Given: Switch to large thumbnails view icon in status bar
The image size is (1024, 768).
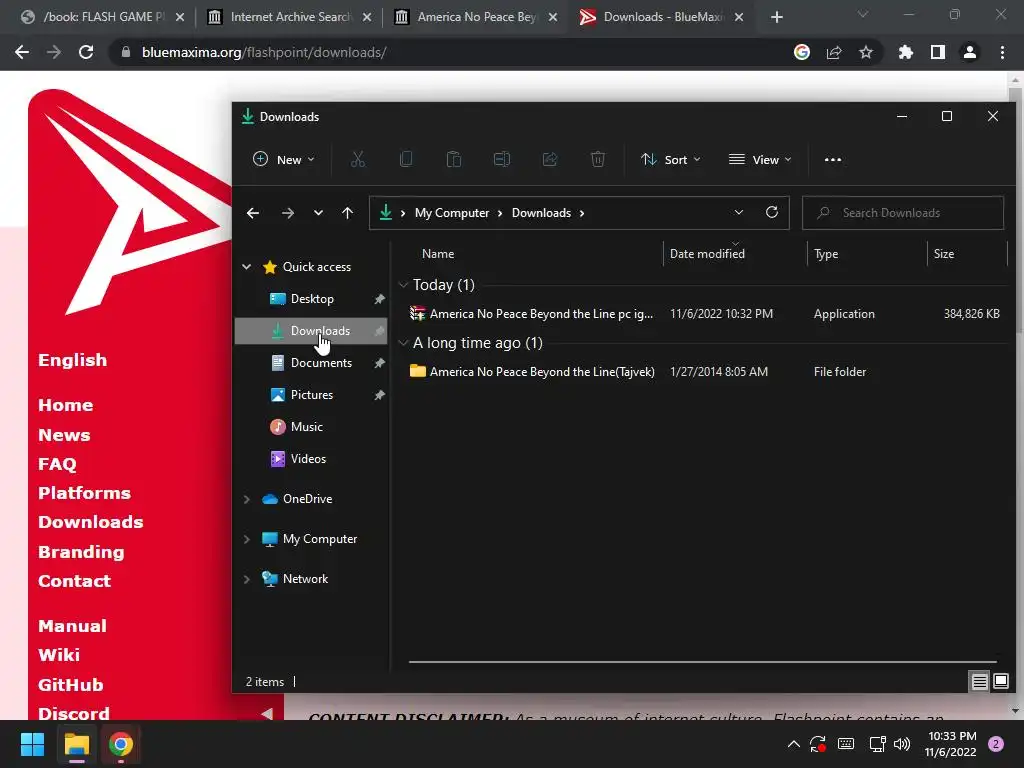Looking at the screenshot, I should 1000,682.
